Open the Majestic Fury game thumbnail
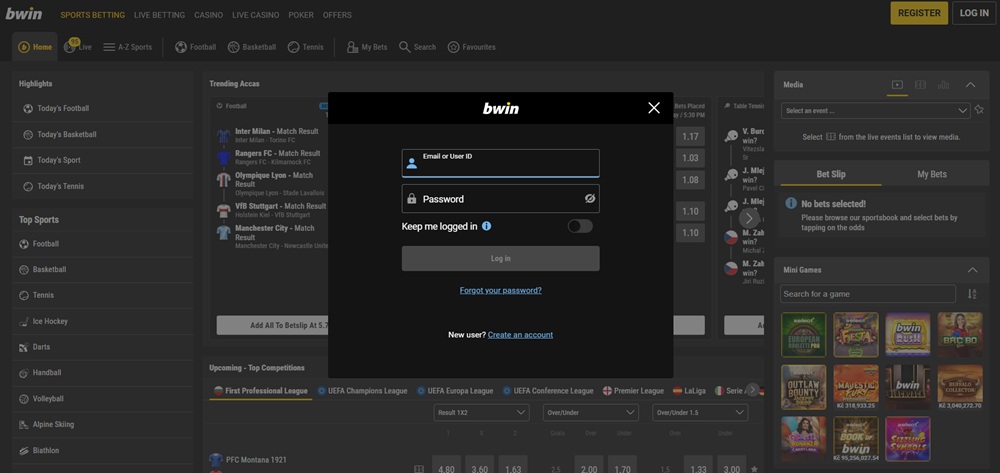Screen dimensions: 1000x473 tap(856, 387)
